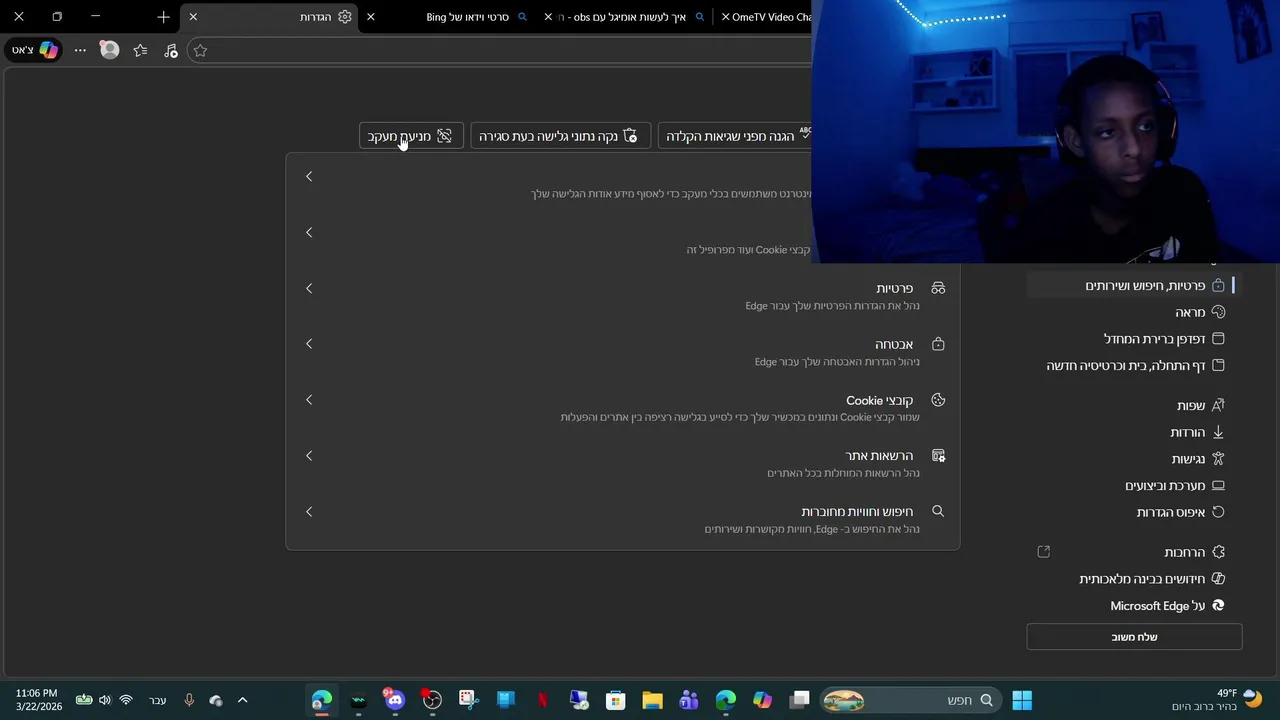Viewport: 1280px width, 720px height.
Task: Click the חיפוש וחוויות מחוברות heading text
Action: click(x=857, y=511)
